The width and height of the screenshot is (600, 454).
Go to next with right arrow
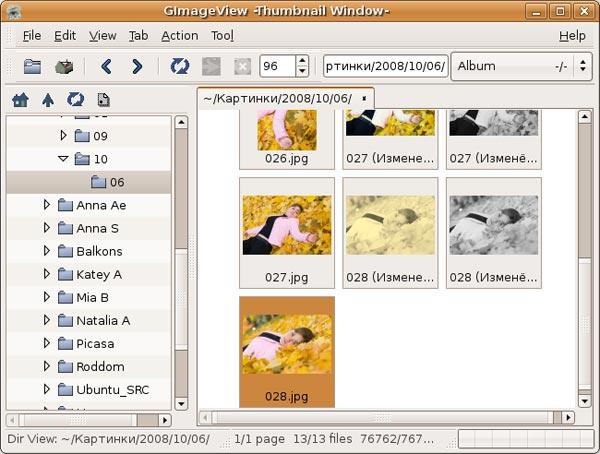point(137,67)
